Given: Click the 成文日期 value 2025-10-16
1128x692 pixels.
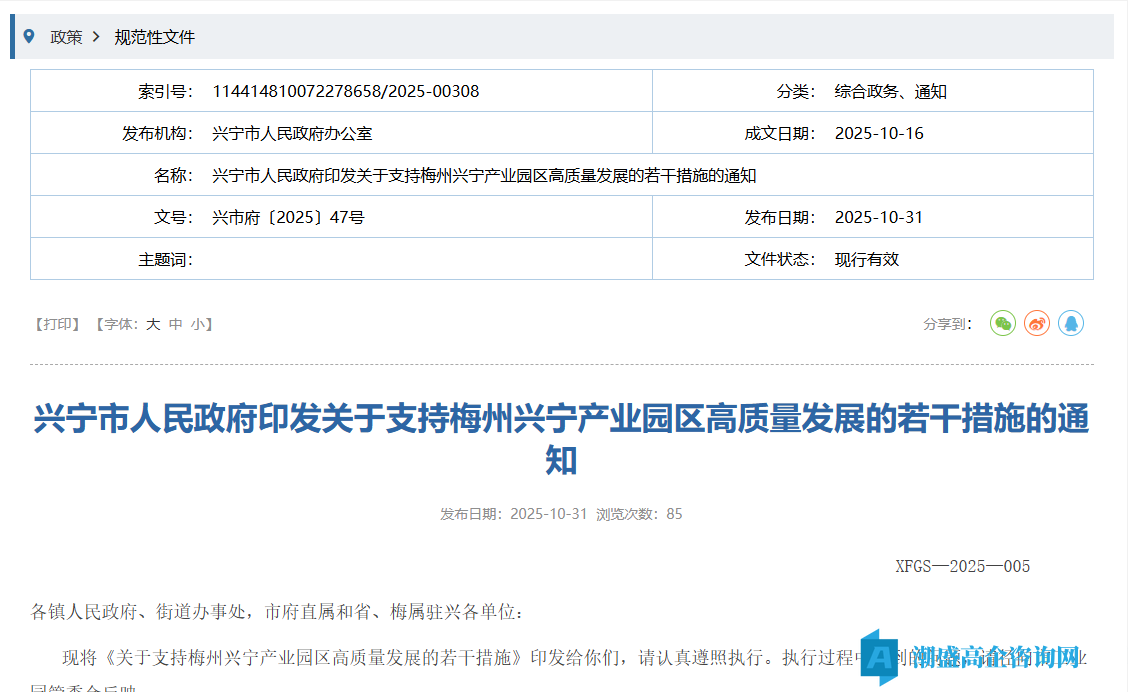Looking at the screenshot, I should [878, 132].
